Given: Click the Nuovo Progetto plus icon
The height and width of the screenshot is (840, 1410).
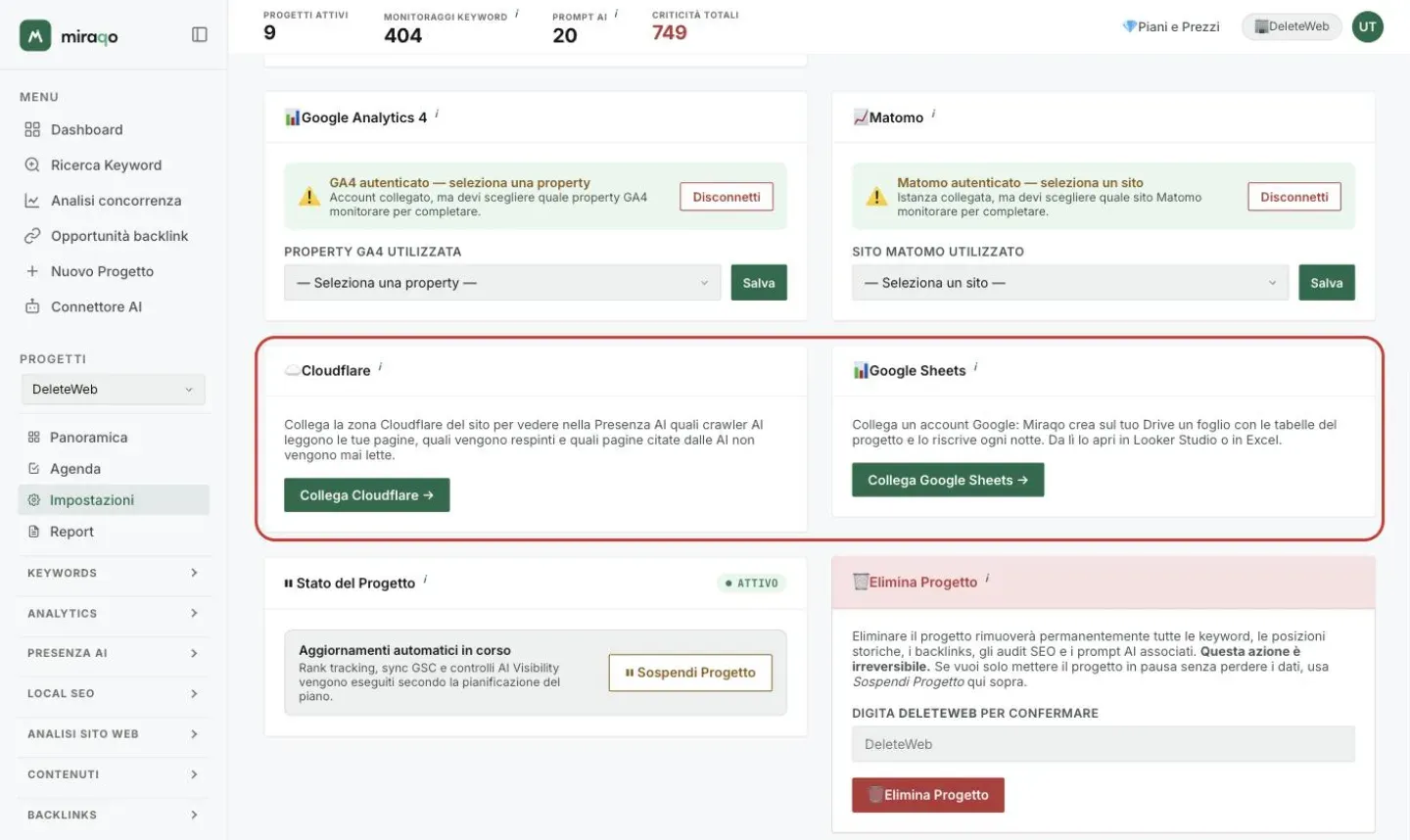Looking at the screenshot, I should click(x=32, y=271).
